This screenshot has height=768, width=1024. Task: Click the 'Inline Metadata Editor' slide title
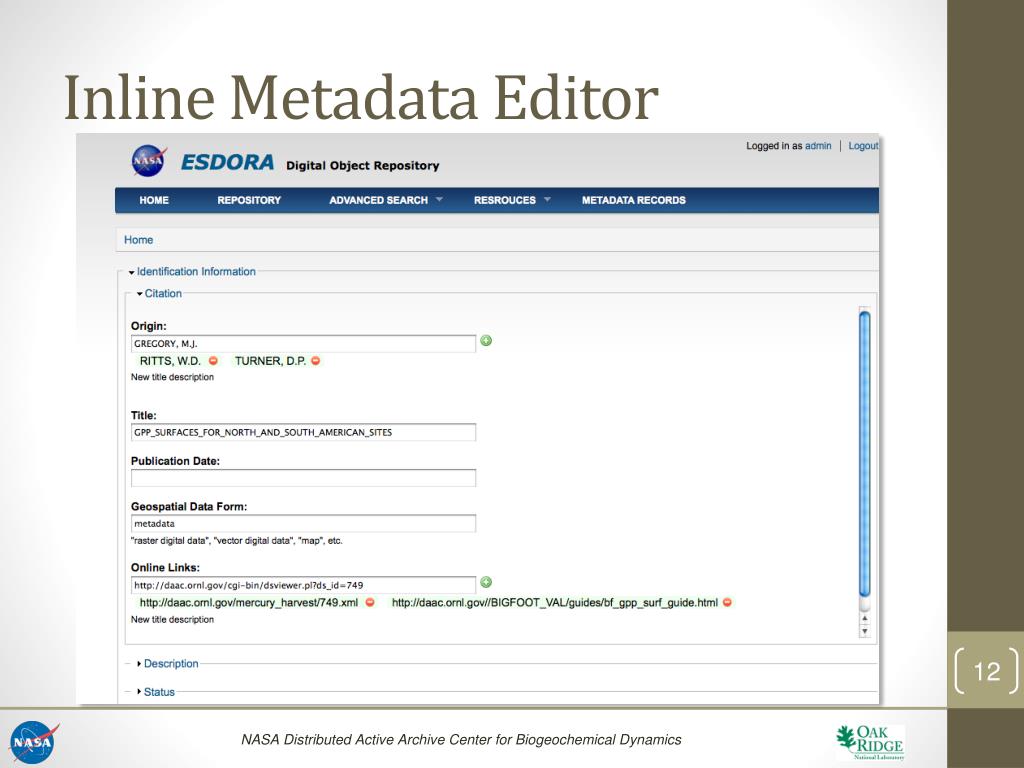[361, 98]
